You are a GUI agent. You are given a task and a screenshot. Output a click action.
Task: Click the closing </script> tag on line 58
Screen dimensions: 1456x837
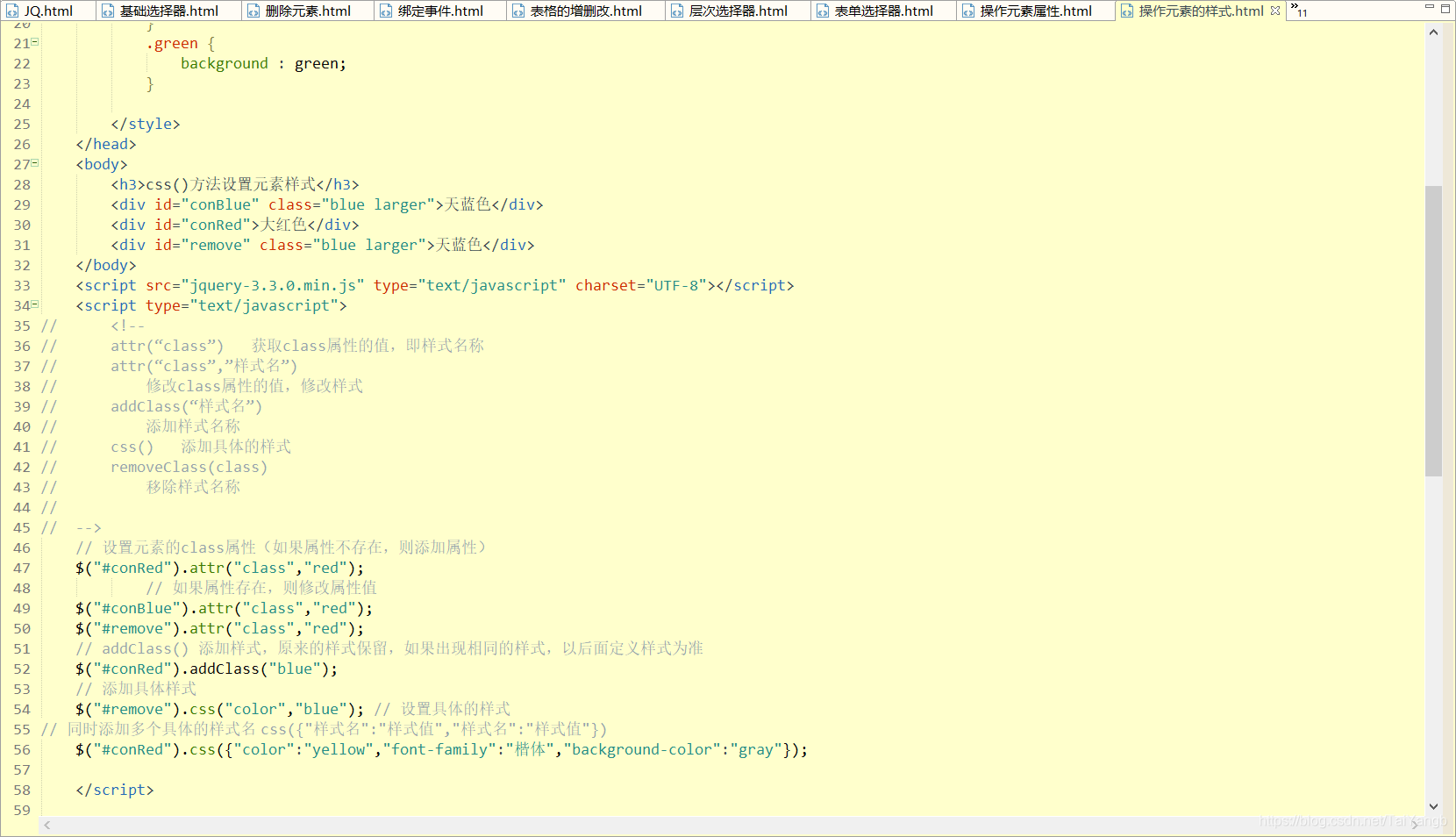pos(115,790)
